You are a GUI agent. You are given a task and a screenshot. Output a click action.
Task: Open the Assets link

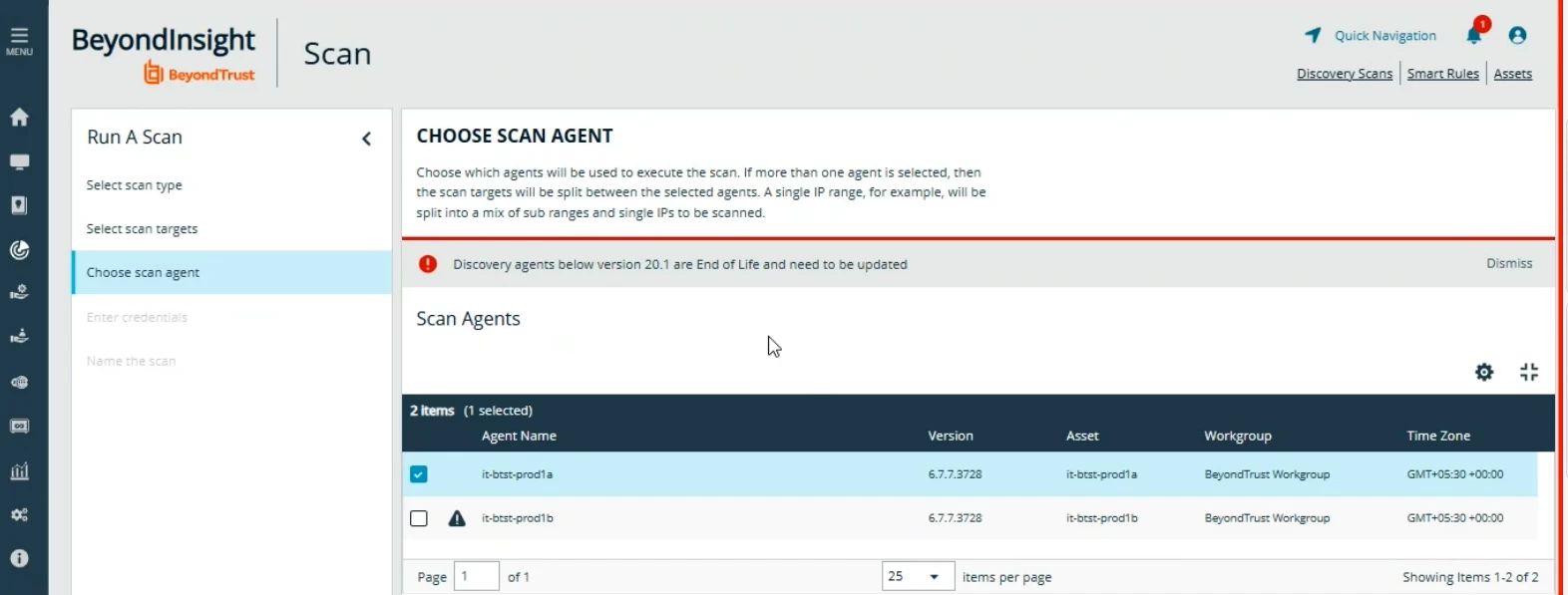pos(1512,74)
